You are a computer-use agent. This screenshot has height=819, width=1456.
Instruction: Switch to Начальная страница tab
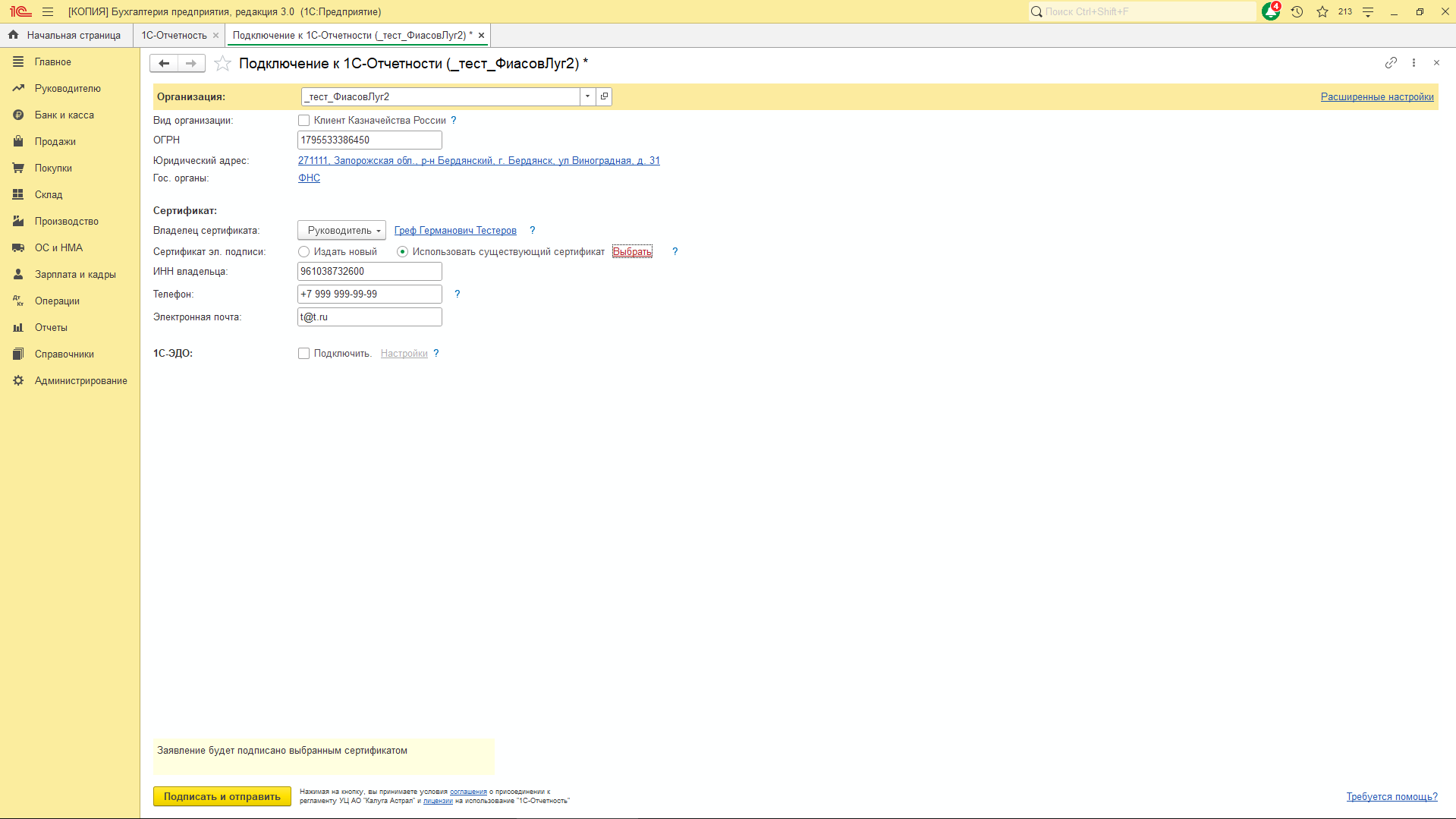click(65, 35)
